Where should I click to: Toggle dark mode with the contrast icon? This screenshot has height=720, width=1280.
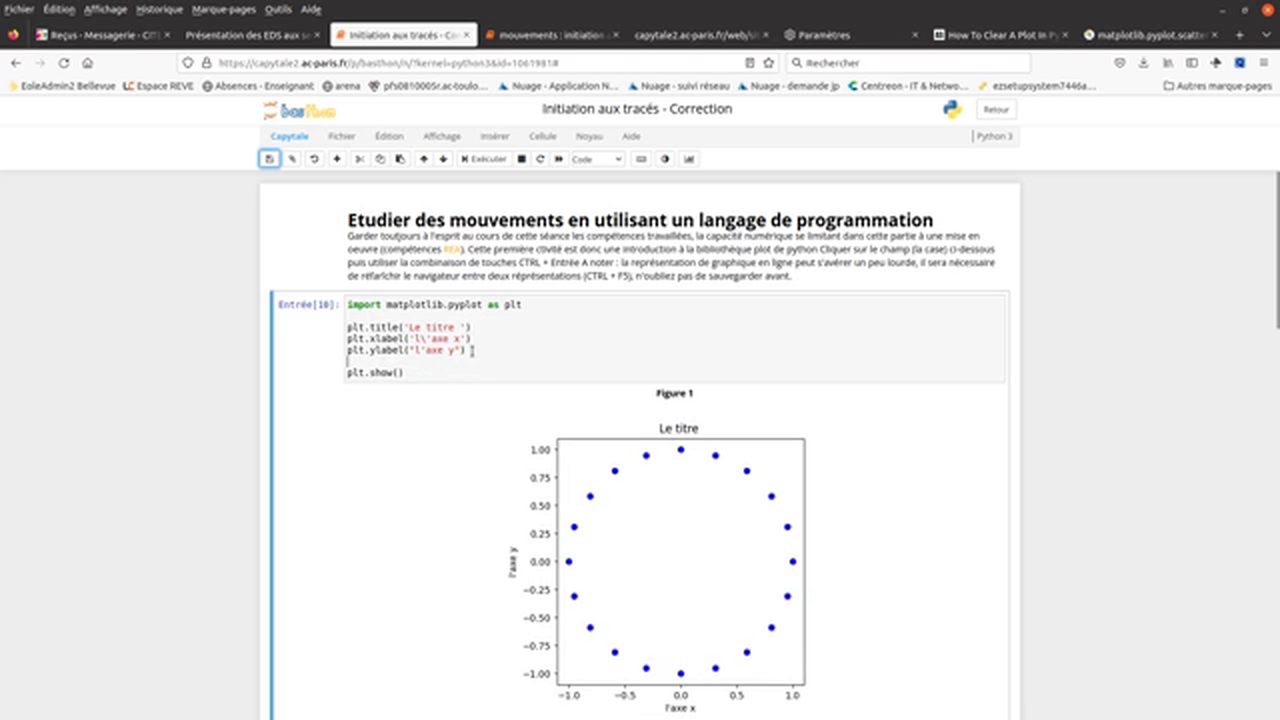[664, 158]
